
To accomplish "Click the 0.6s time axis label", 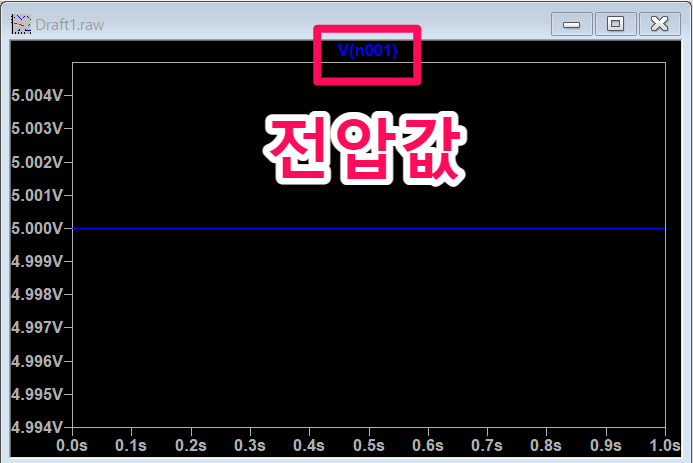I will (428, 445).
